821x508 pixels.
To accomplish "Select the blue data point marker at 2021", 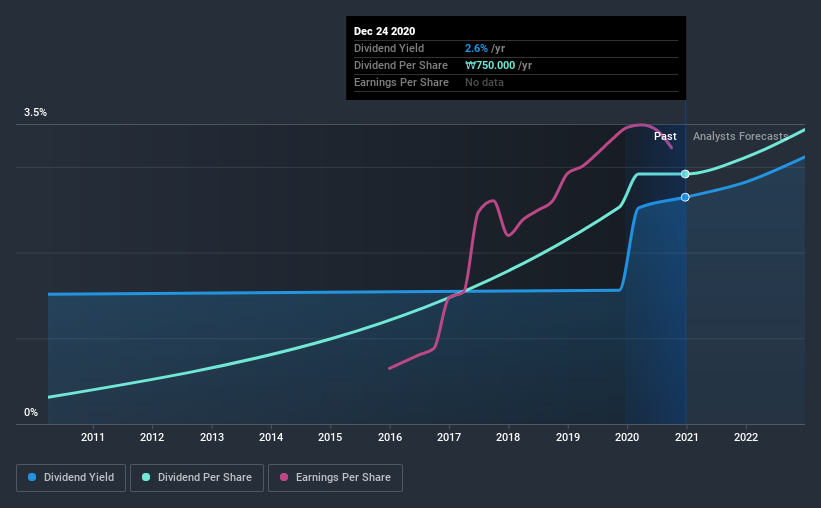I will pyautogui.click(x=685, y=197).
